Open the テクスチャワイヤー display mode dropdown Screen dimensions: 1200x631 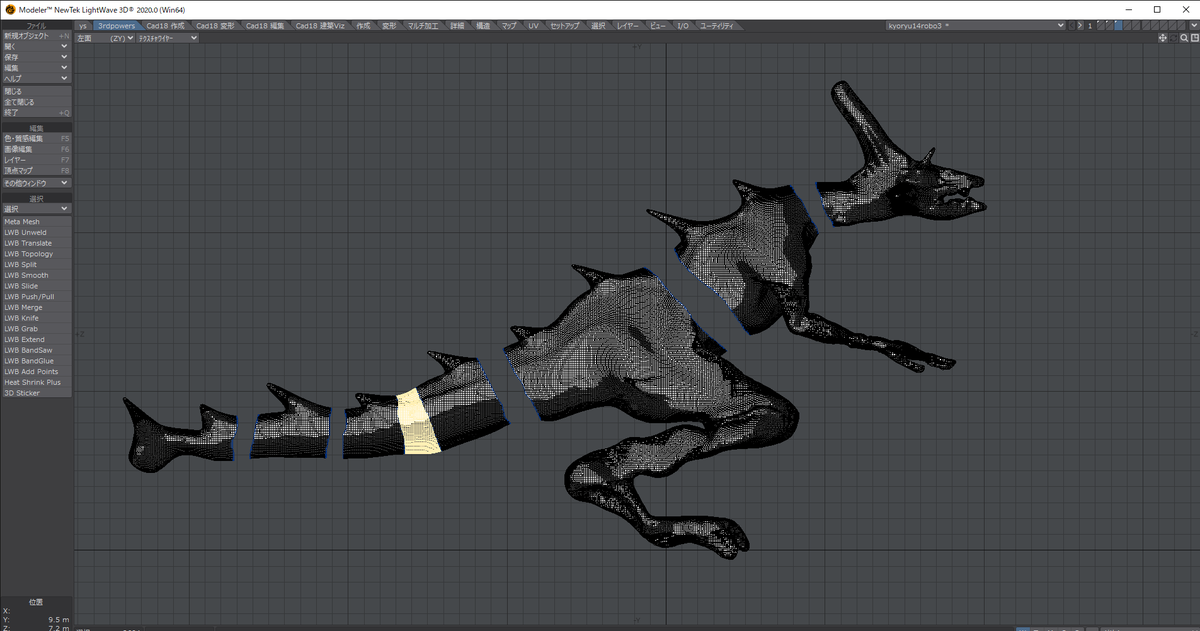[x=167, y=38]
